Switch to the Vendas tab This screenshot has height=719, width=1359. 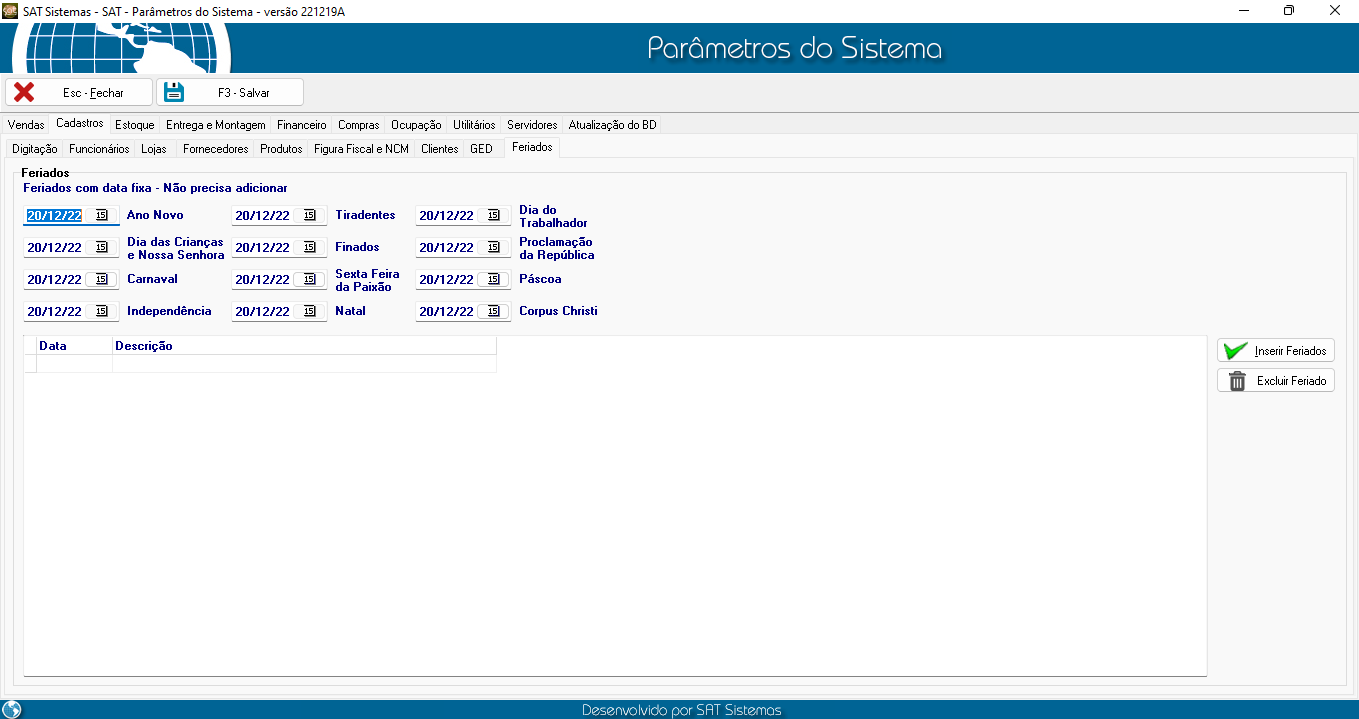tap(26, 125)
